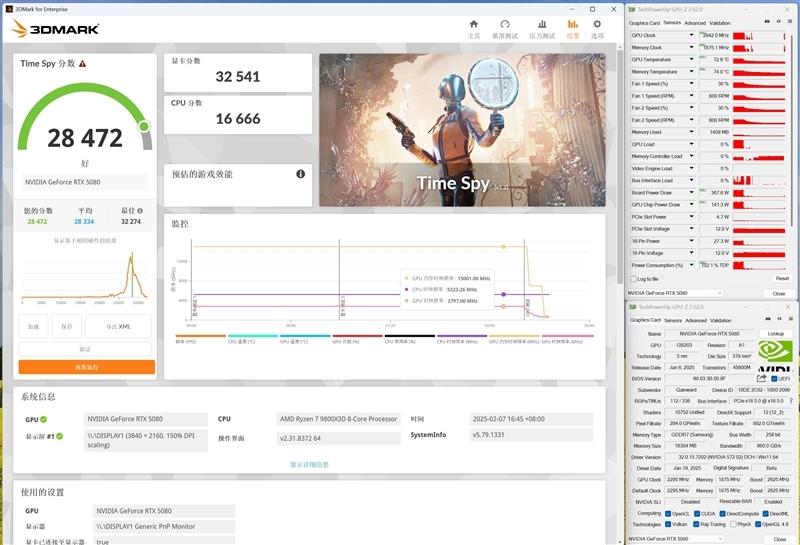800x545 pixels.
Task: Open the 基准测试 benchmarks gauge icon
Action: (x=505, y=24)
